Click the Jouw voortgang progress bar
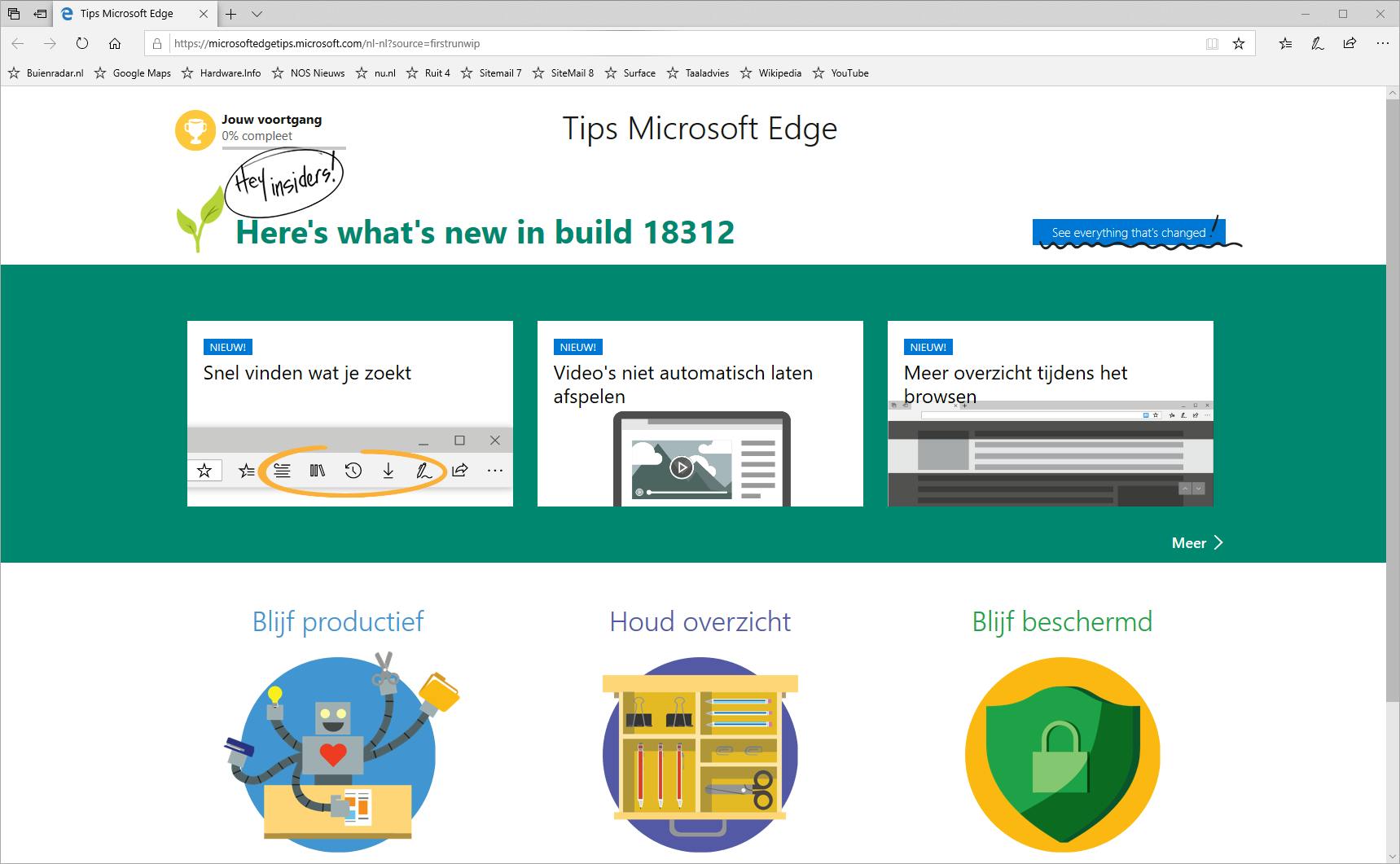1400x864 pixels. pyautogui.click(x=283, y=147)
